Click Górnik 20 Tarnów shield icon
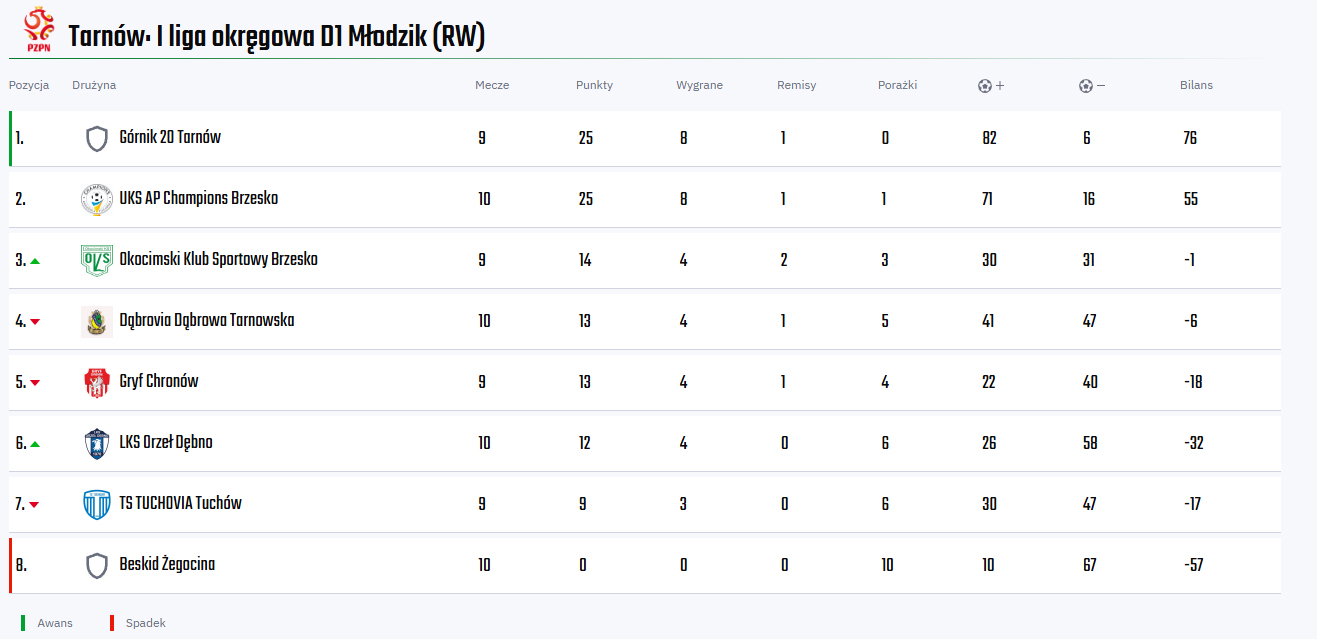 tap(97, 138)
